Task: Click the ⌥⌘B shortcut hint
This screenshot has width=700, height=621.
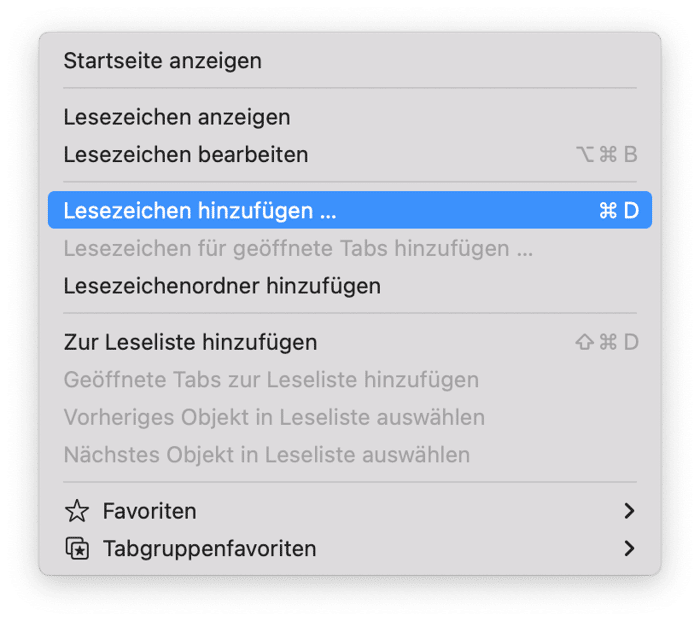Action: click(x=607, y=154)
